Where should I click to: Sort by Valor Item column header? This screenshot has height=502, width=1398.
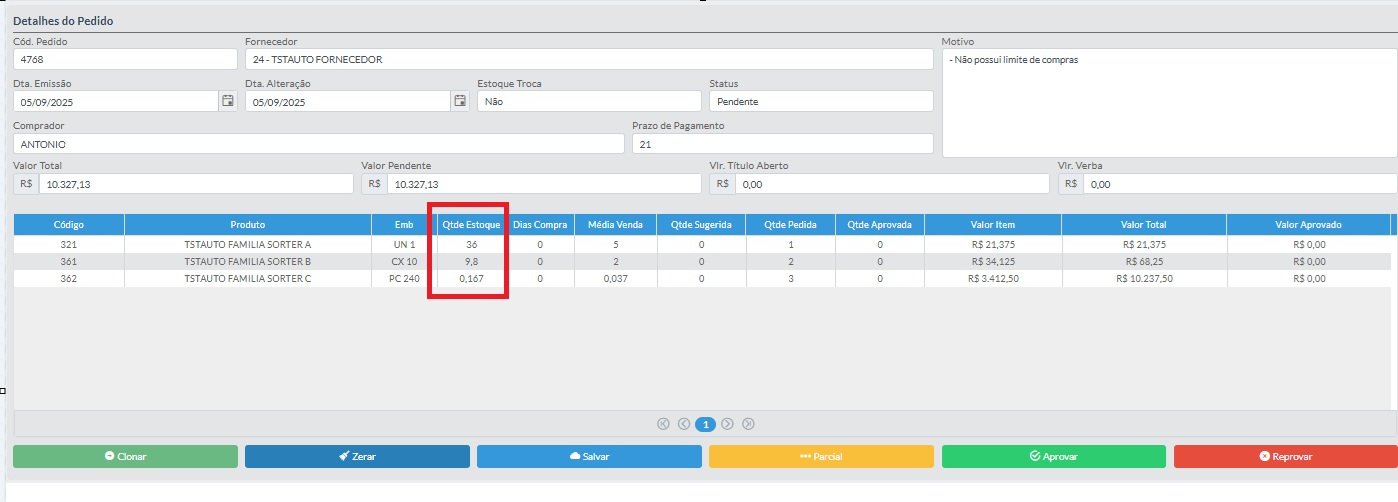(993, 225)
